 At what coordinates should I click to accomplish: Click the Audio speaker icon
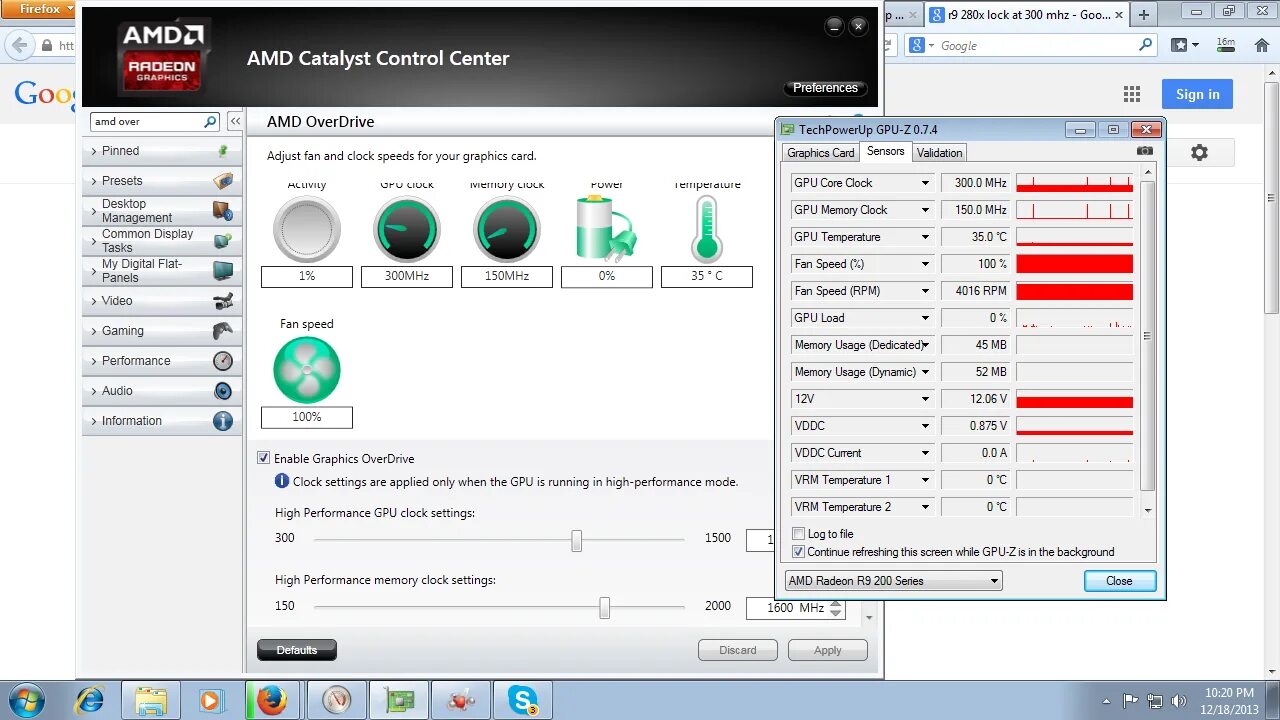point(223,391)
